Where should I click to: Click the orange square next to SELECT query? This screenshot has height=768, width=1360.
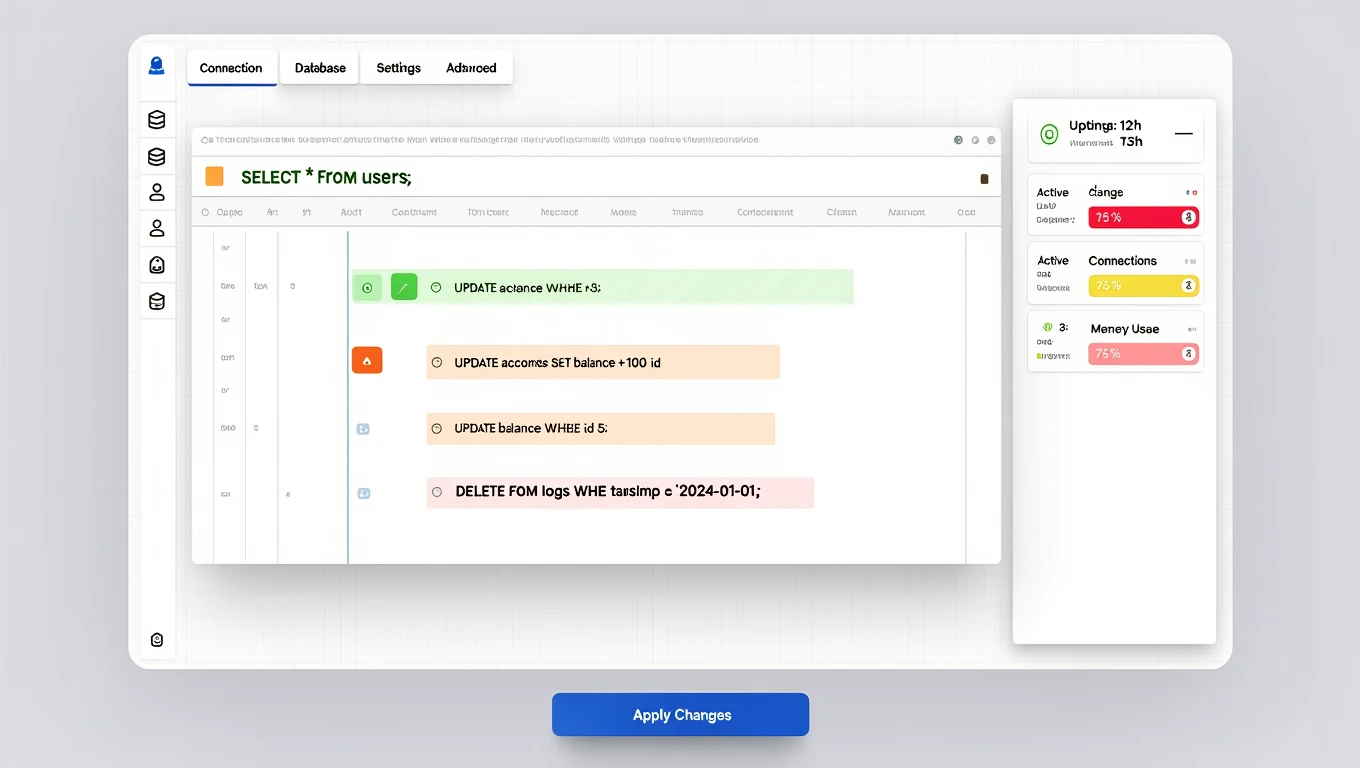[214, 177]
